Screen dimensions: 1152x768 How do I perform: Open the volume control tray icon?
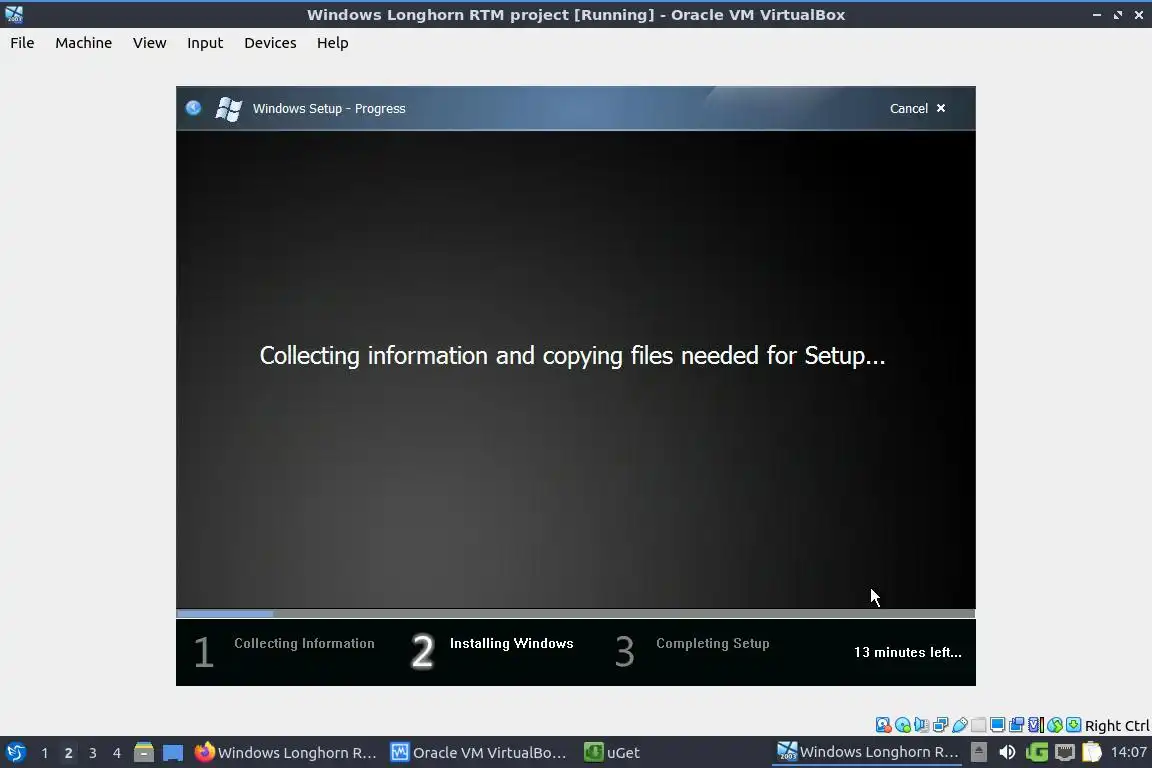[x=1007, y=752]
